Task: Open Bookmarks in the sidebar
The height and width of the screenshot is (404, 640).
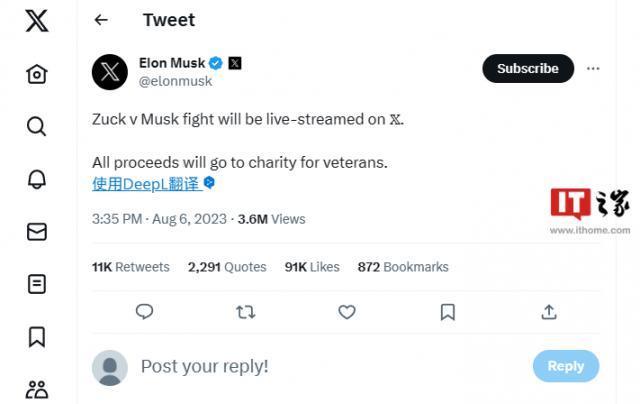Action: [x=37, y=337]
